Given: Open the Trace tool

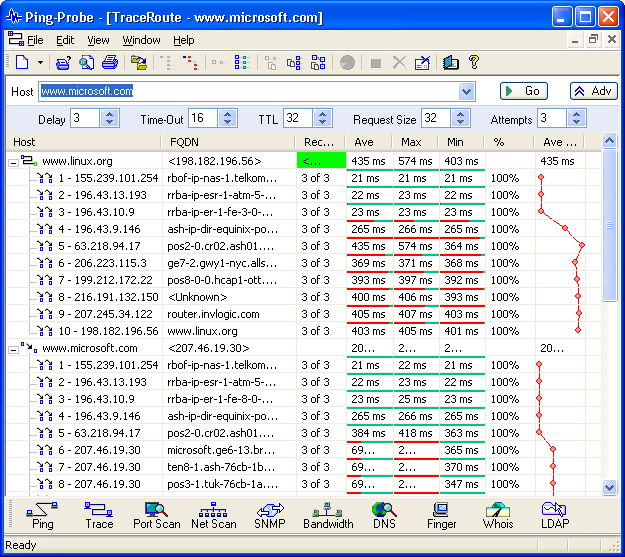Looking at the screenshot, I should coord(99,516).
